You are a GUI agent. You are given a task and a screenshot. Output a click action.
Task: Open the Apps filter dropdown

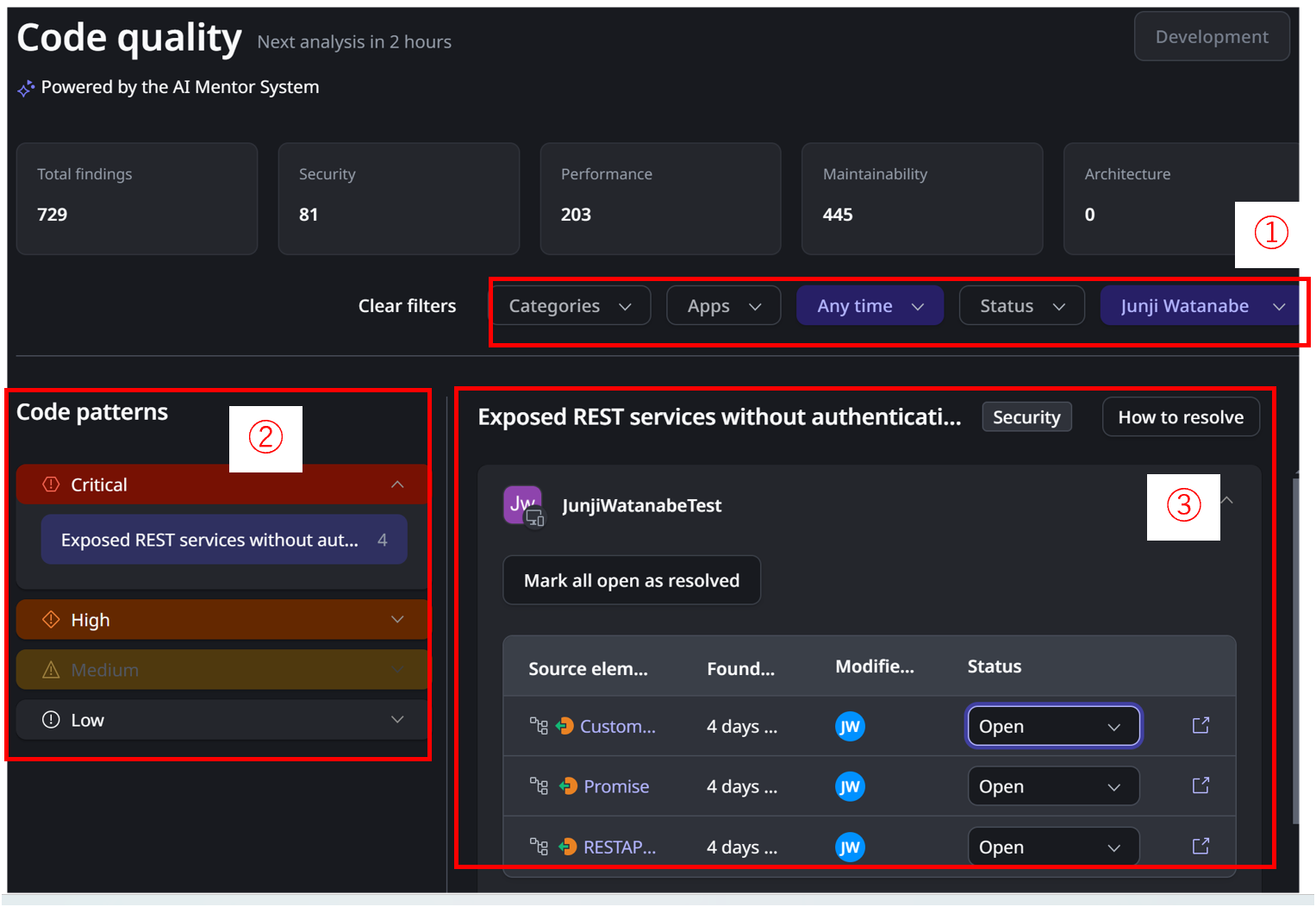[x=723, y=305]
